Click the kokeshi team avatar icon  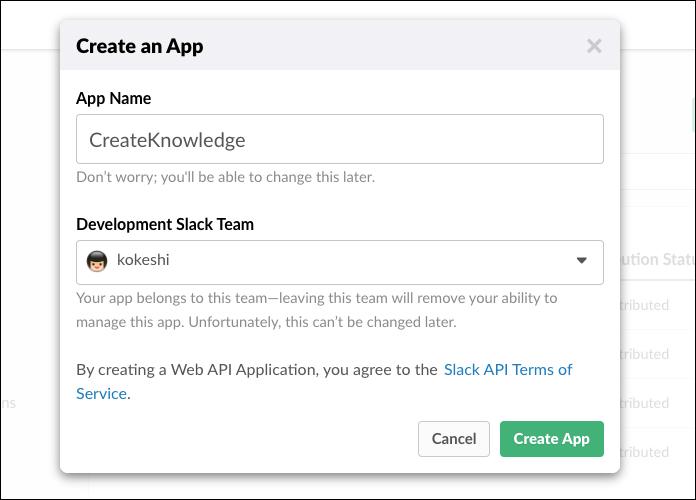click(98, 261)
